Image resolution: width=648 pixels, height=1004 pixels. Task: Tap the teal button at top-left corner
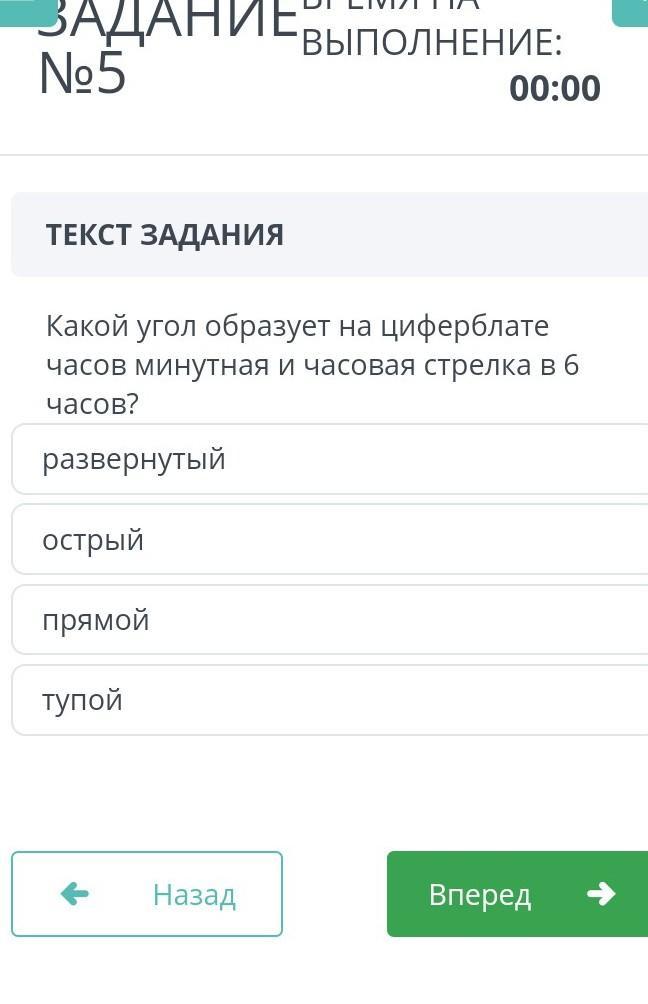pyautogui.click(x=28, y=10)
